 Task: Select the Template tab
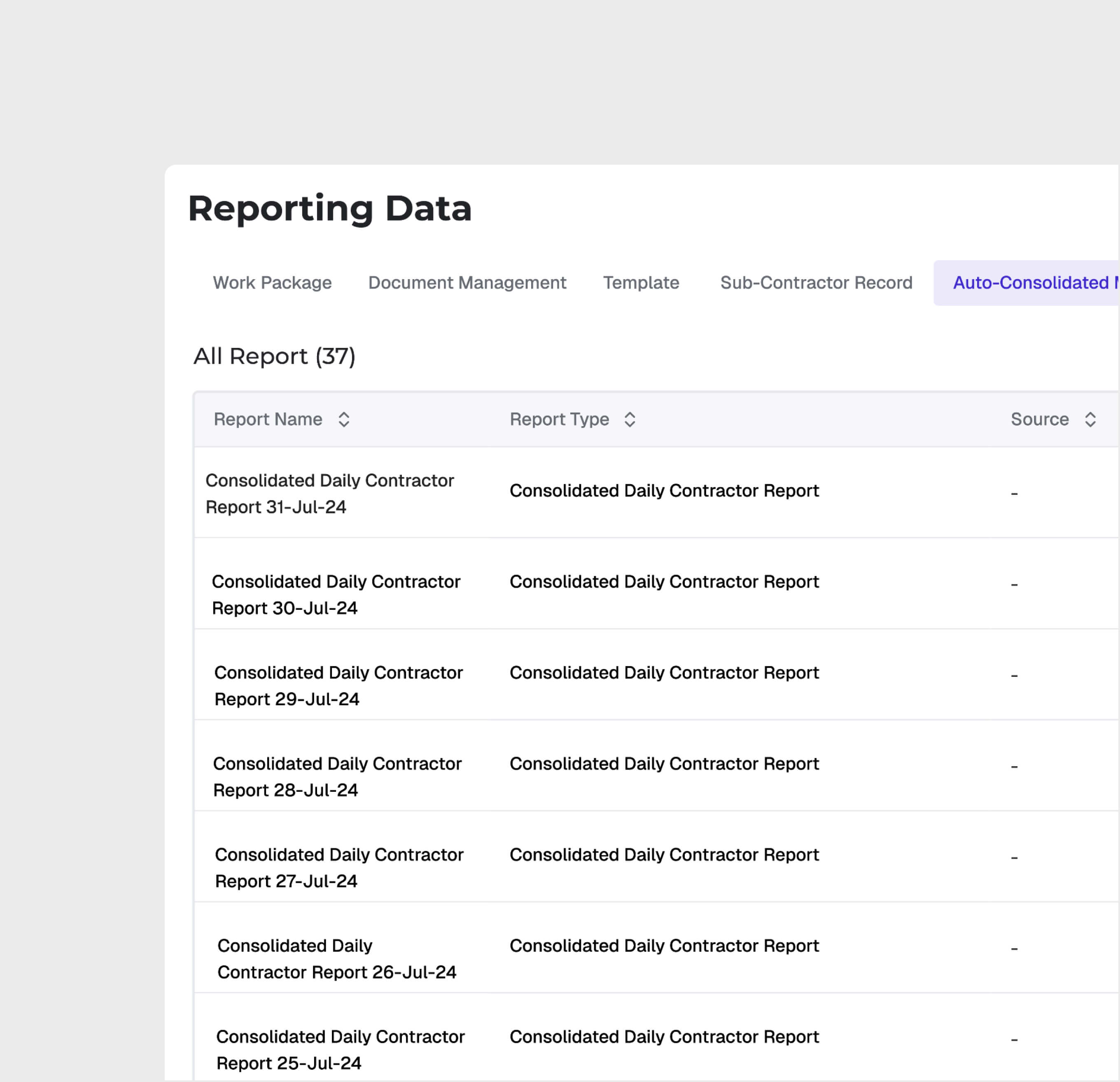coord(641,282)
